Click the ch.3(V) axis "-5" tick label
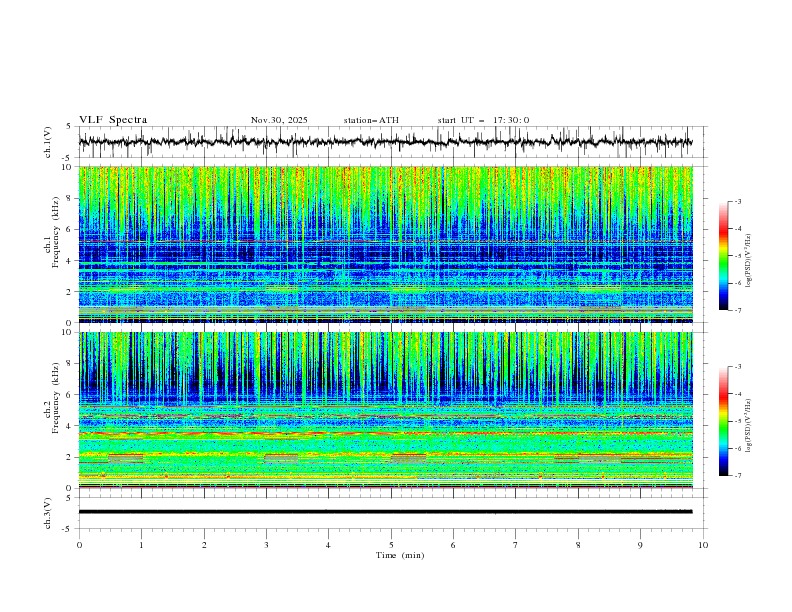Screen dimensions: 792x612 click(68, 529)
